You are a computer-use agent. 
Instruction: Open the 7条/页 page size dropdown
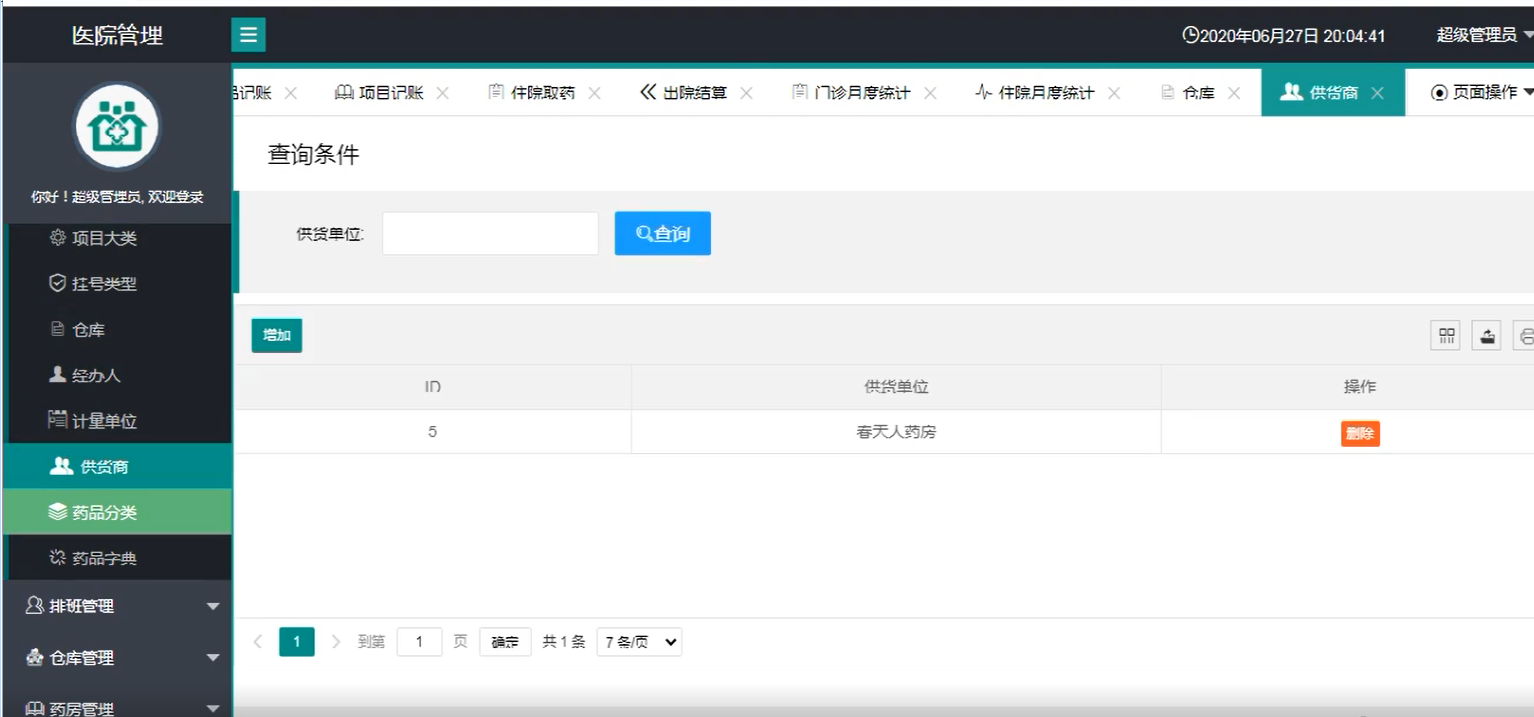point(639,642)
